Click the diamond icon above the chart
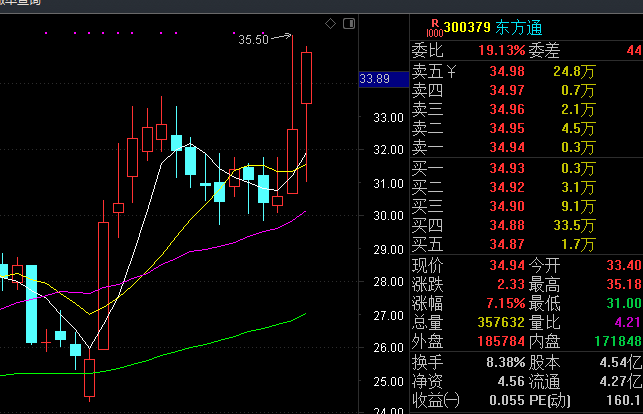The image size is (643, 414). pos(330,24)
